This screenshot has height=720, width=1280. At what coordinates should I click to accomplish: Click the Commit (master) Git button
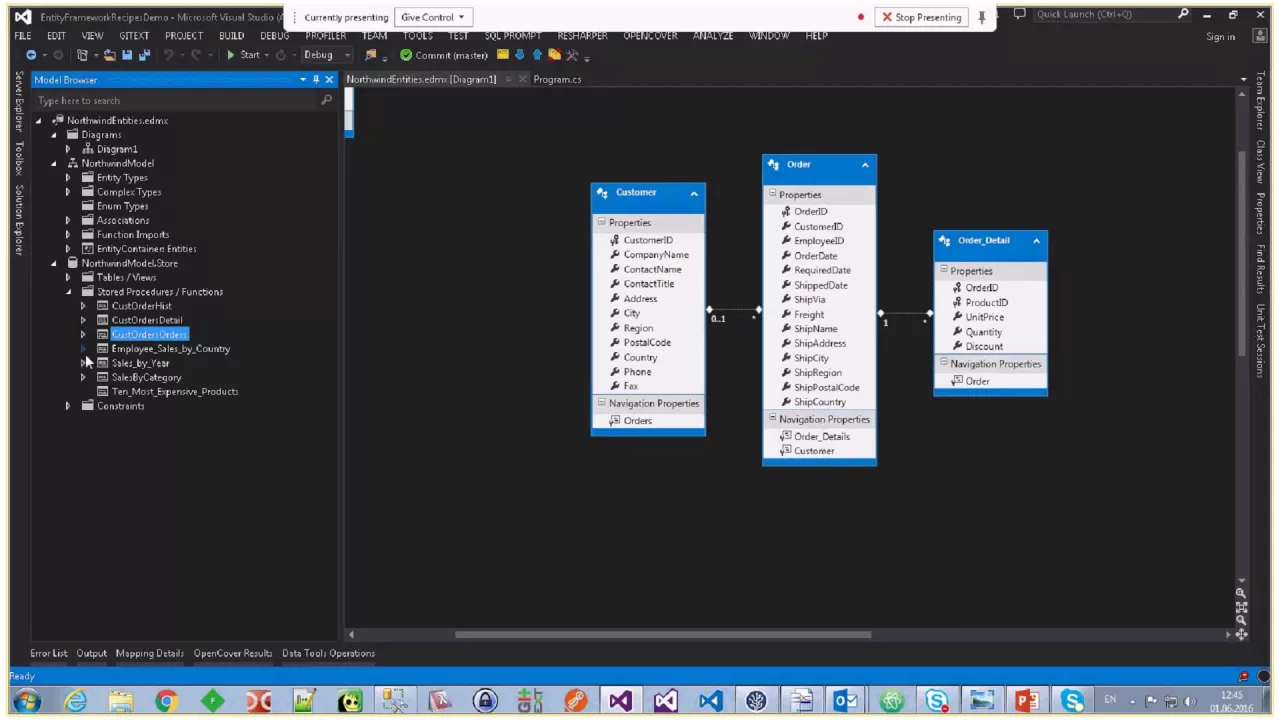[x=444, y=55]
